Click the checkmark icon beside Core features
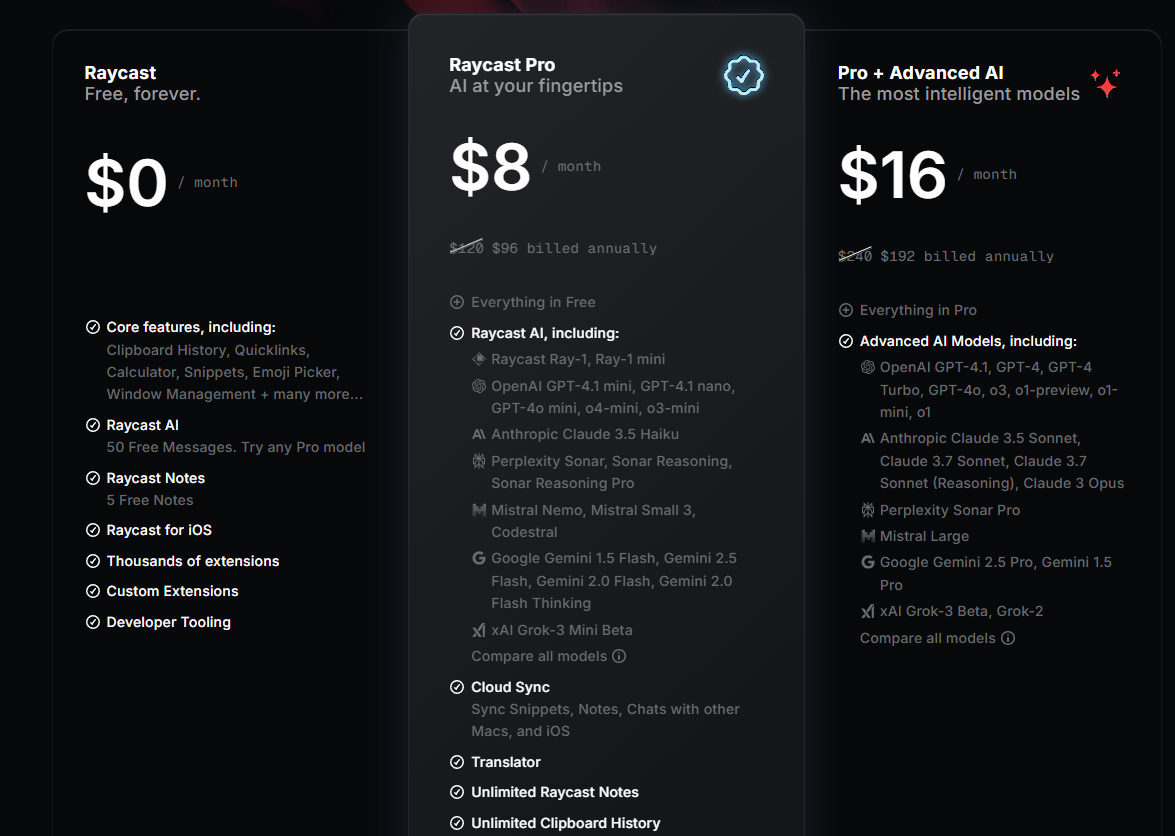This screenshot has width=1175, height=836. pyautogui.click(x=93, y=327)
